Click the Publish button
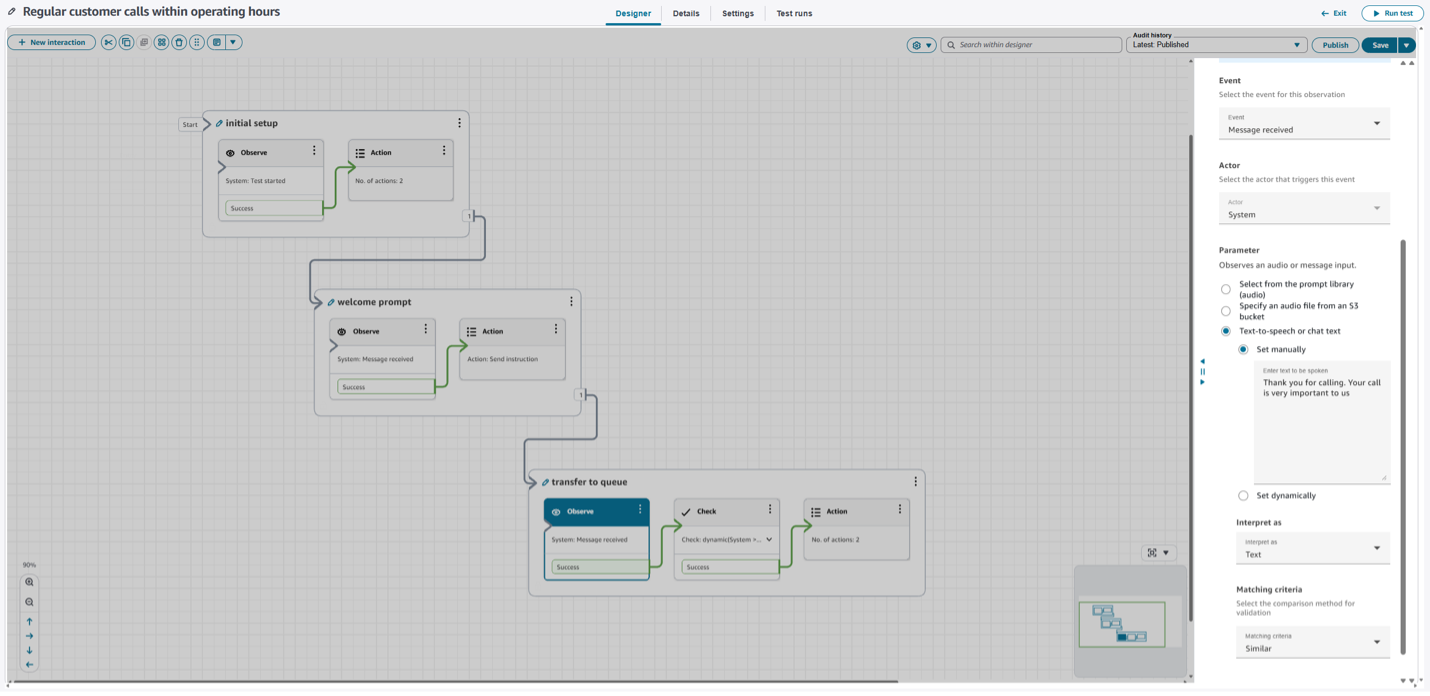 click(1335, 45)
